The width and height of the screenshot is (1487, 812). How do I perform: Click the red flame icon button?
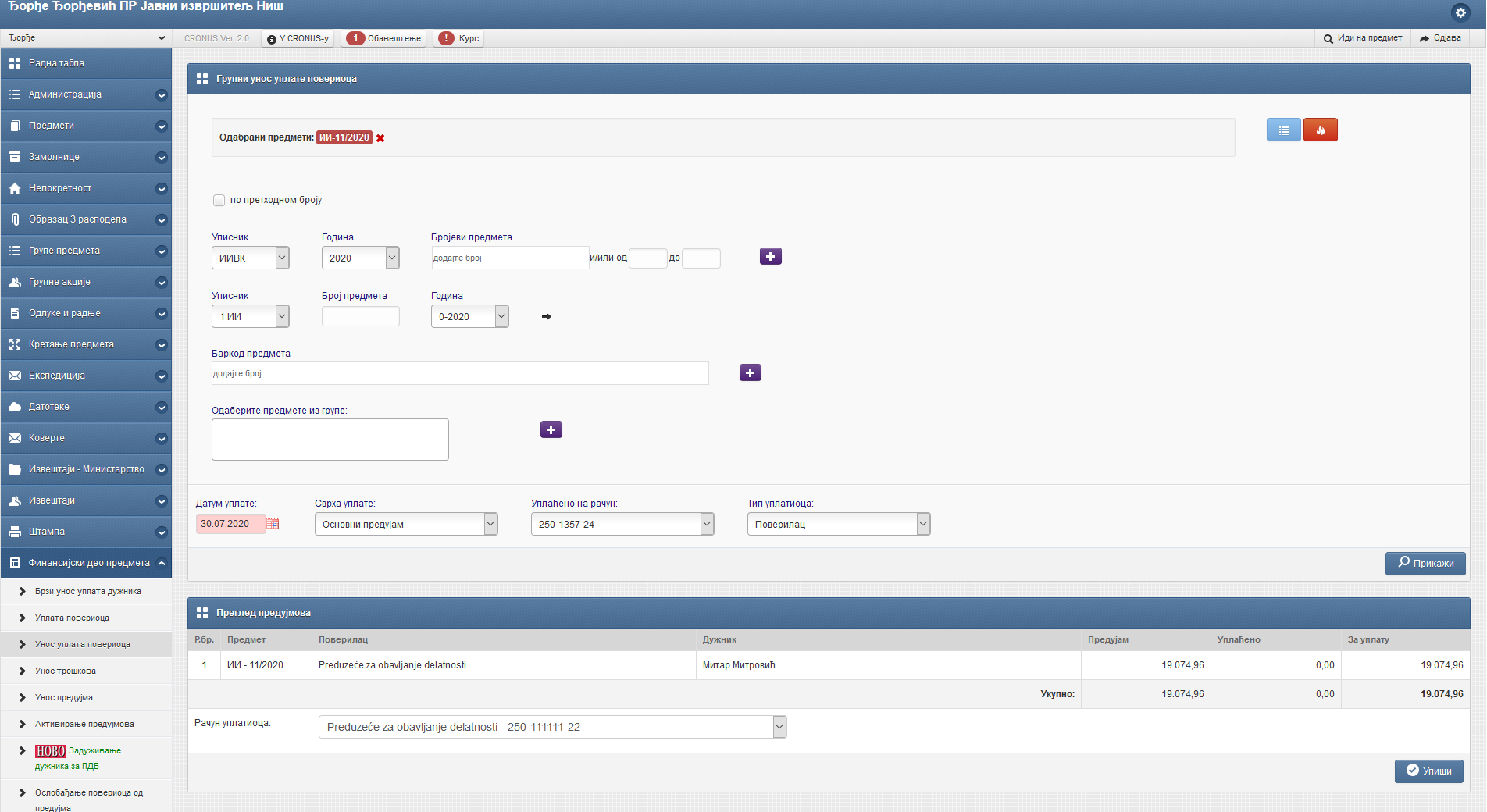coord(1320,130)
